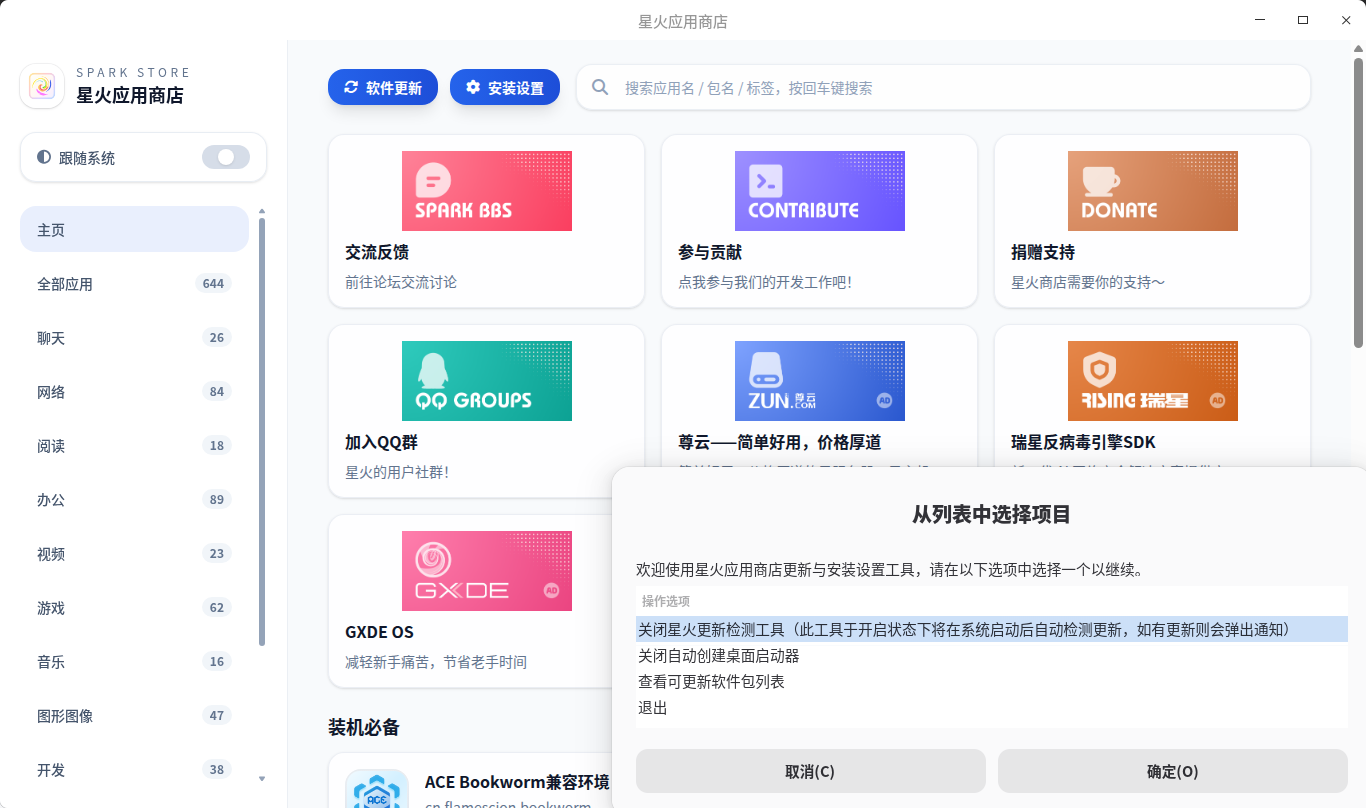Image resolution: width=1366 pixels, height=808 pixels.
Task: Select 主页 in the sidebar
Action: (134, 229)
